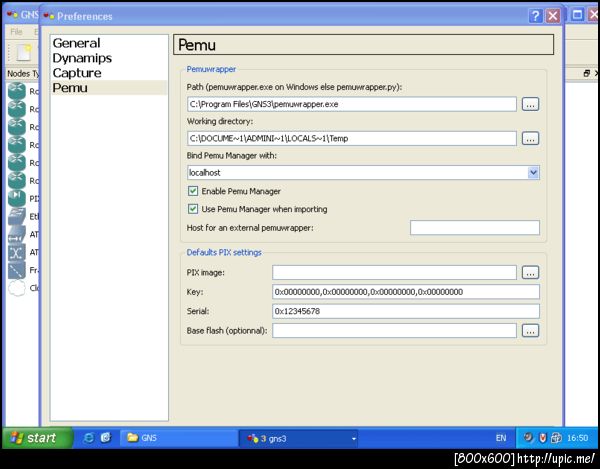
Task: Uncheck Use Pemu Manager when importing
Action: pyautogui.click(x=193, y=209)
